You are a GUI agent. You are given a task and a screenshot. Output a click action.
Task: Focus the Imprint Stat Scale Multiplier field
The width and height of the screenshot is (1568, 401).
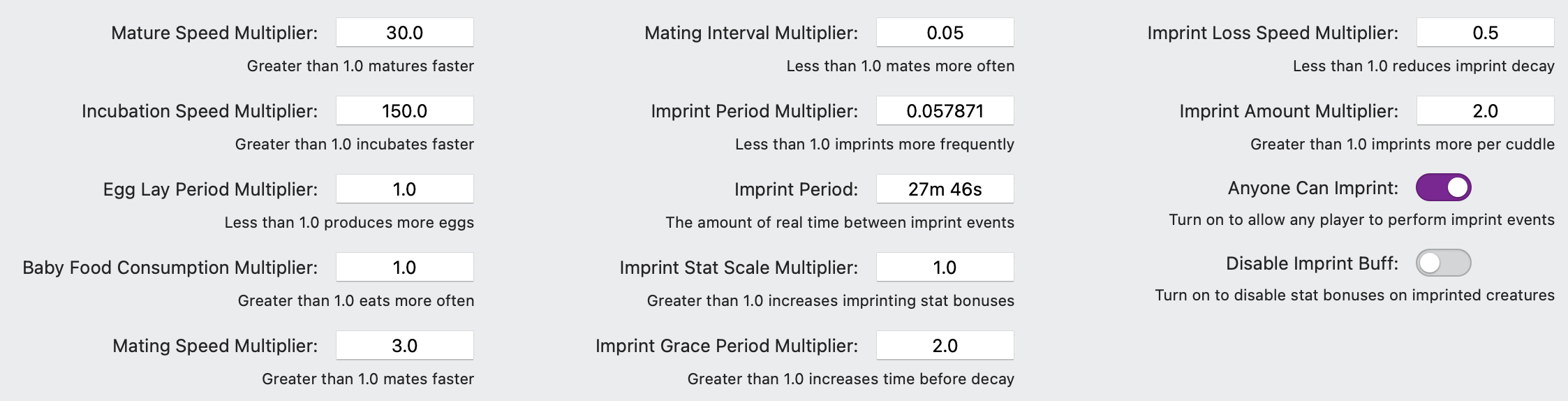[945, 268]
